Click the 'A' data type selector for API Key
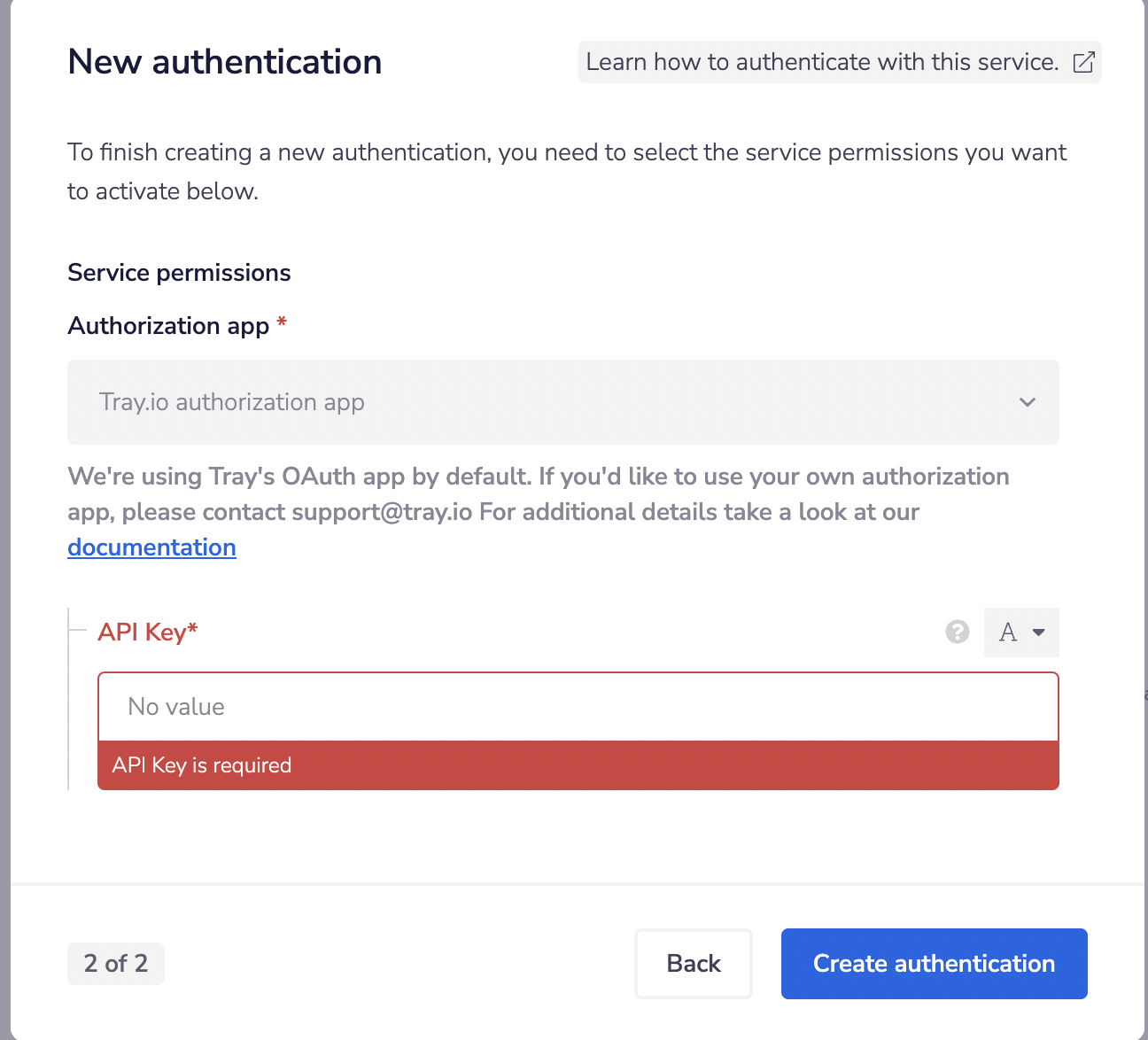The image size is (1148, 1040). 1009,632
